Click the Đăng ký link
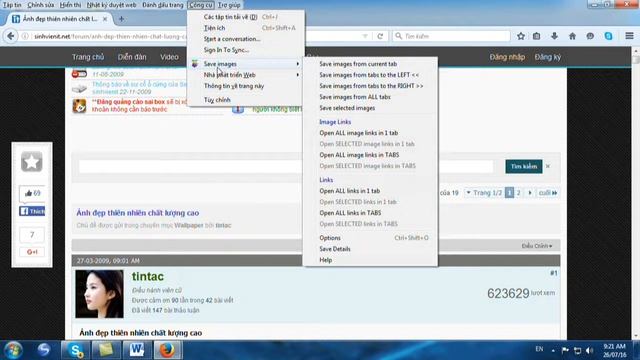 click(x=547, y=57)
